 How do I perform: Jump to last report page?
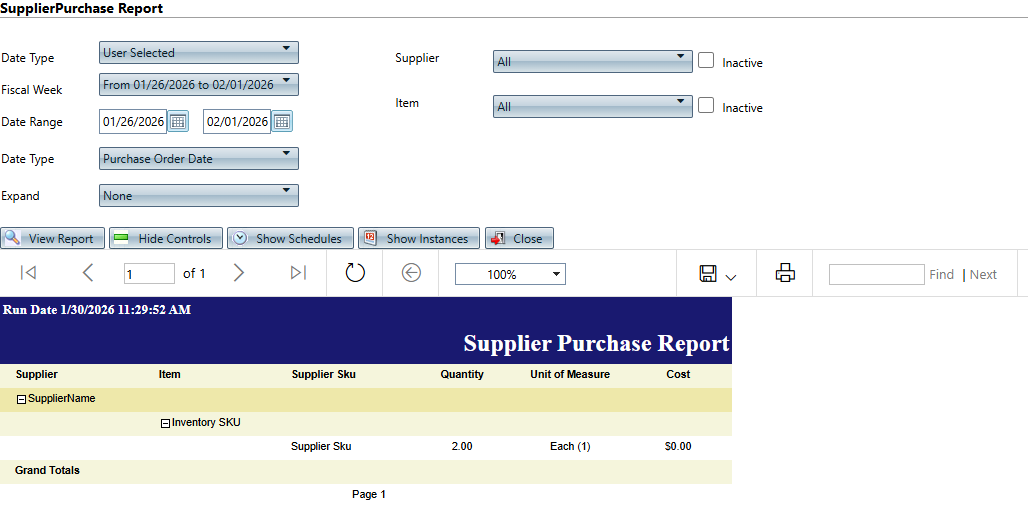click(297, 273)
